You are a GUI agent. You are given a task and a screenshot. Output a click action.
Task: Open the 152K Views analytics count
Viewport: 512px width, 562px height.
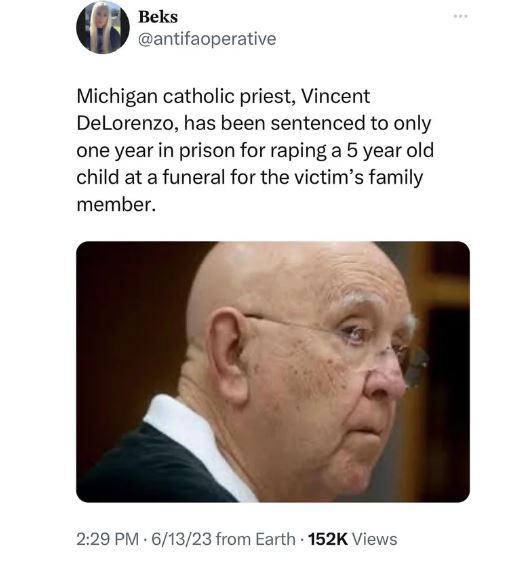point(352,539)
